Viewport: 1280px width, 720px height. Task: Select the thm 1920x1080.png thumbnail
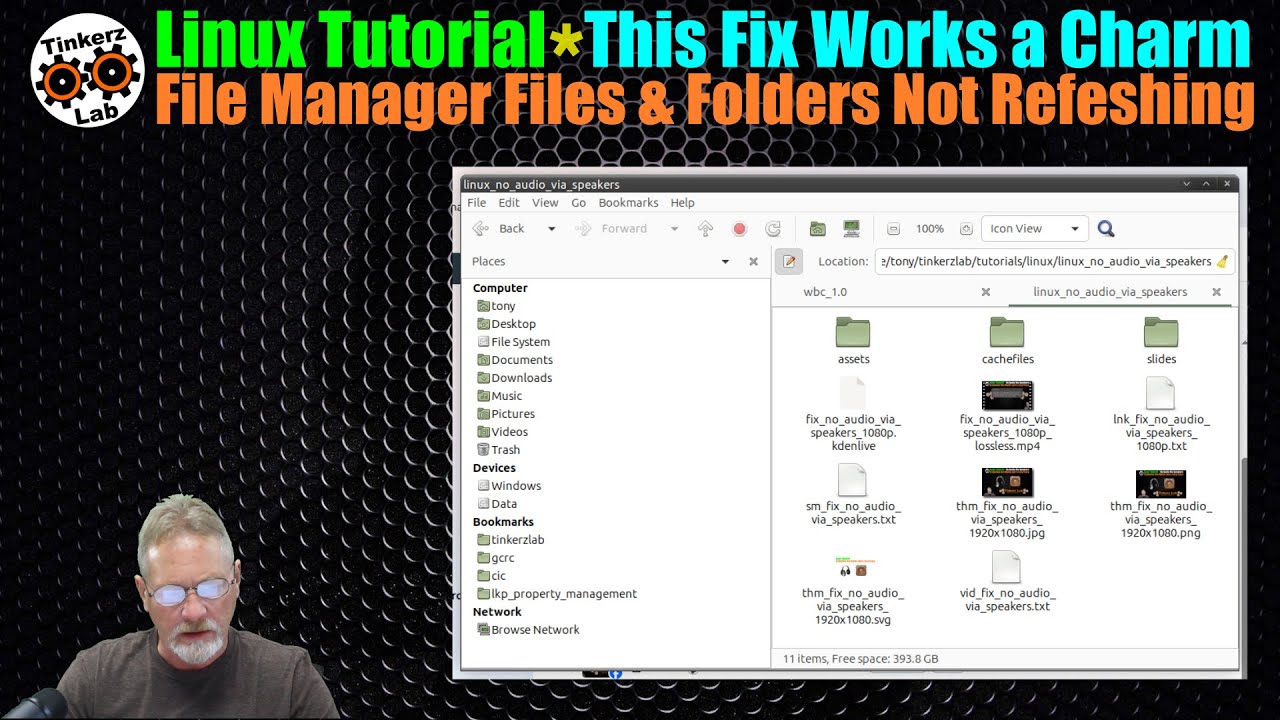[x=1161, y=483]
